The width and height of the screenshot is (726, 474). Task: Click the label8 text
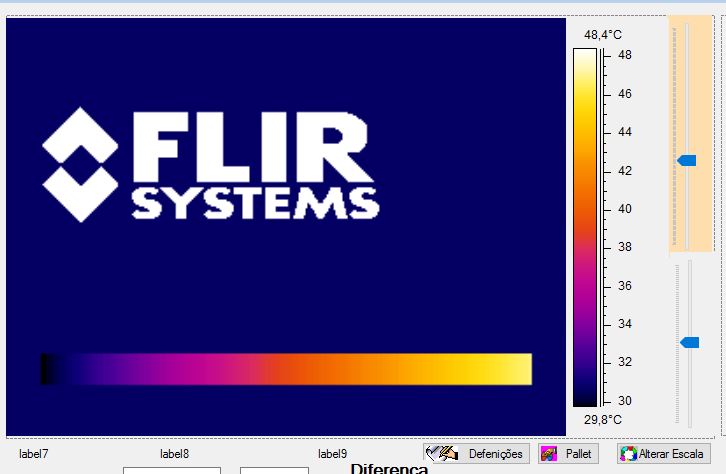[x=175, y=454]
